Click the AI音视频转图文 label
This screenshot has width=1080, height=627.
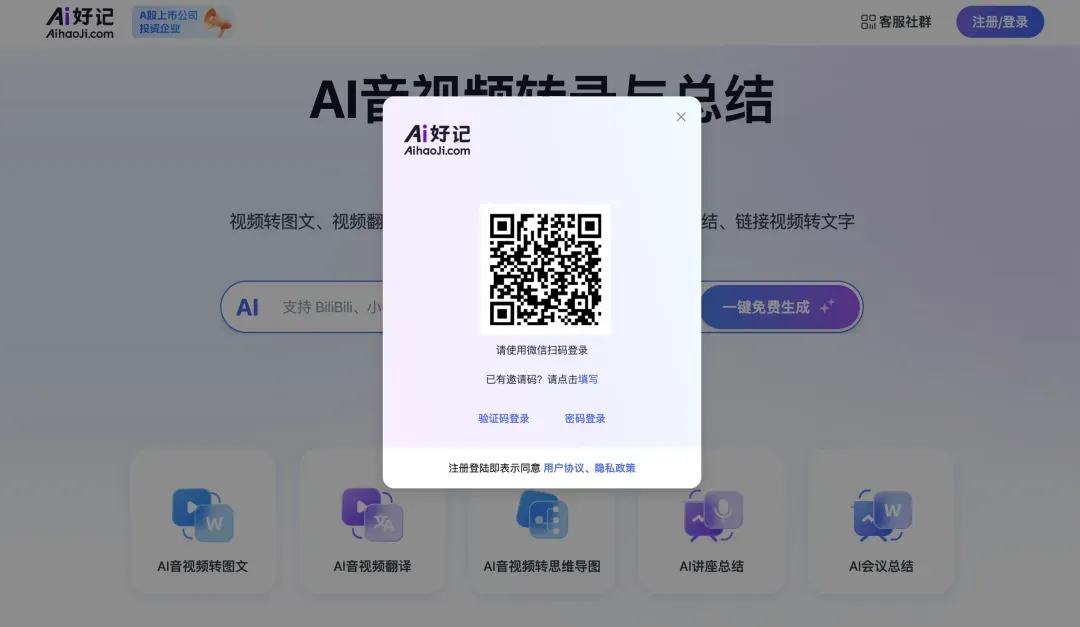coord(202,566)
